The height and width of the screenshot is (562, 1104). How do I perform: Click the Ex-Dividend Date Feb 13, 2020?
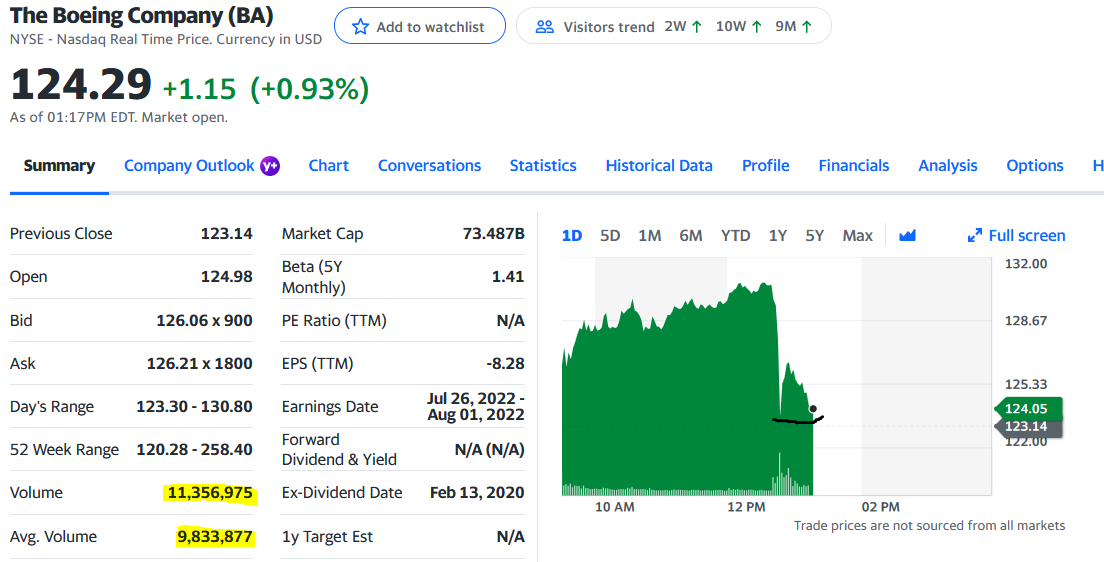click(x=477, y=493)
